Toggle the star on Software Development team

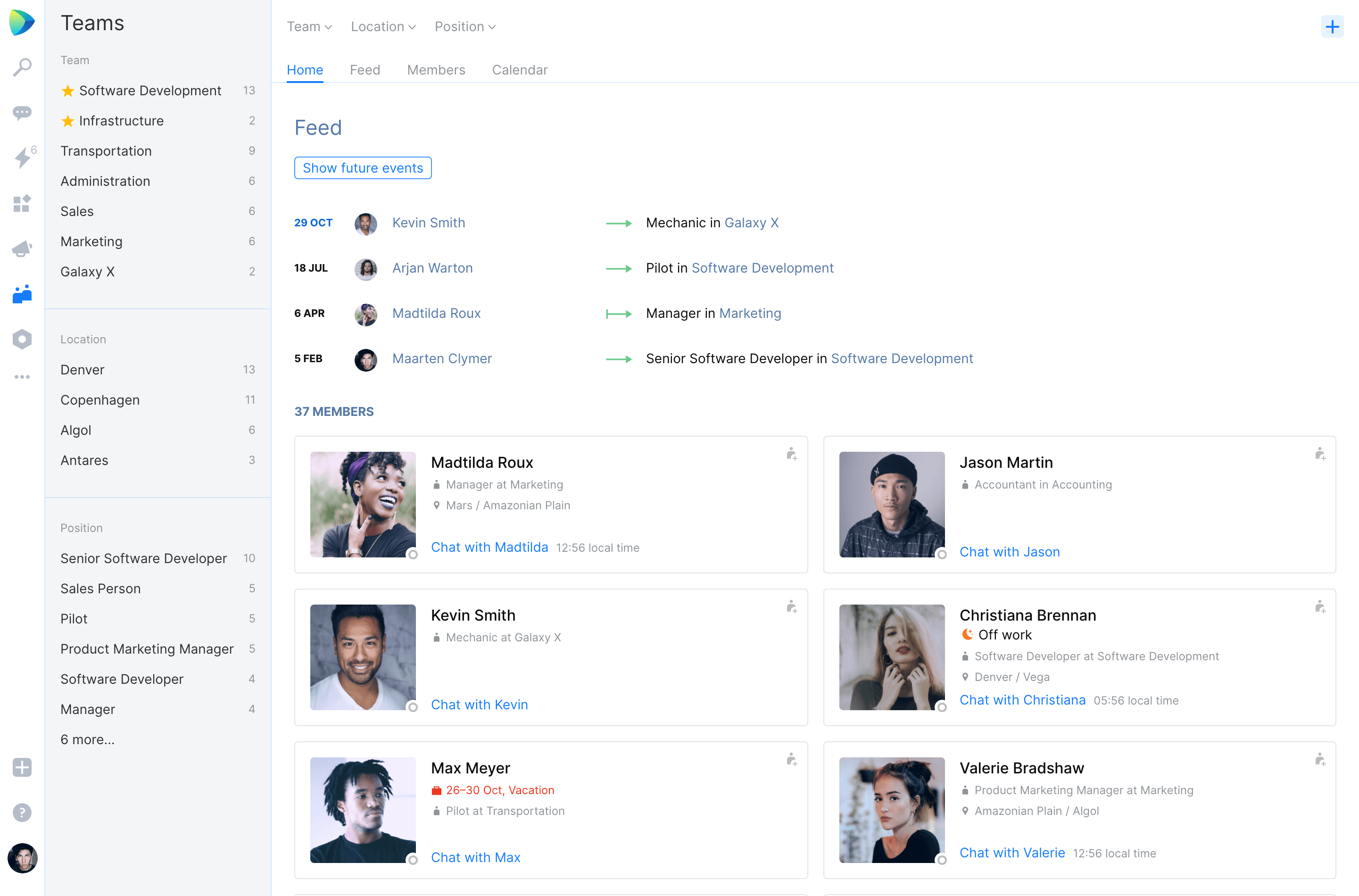tap(67, 91)
